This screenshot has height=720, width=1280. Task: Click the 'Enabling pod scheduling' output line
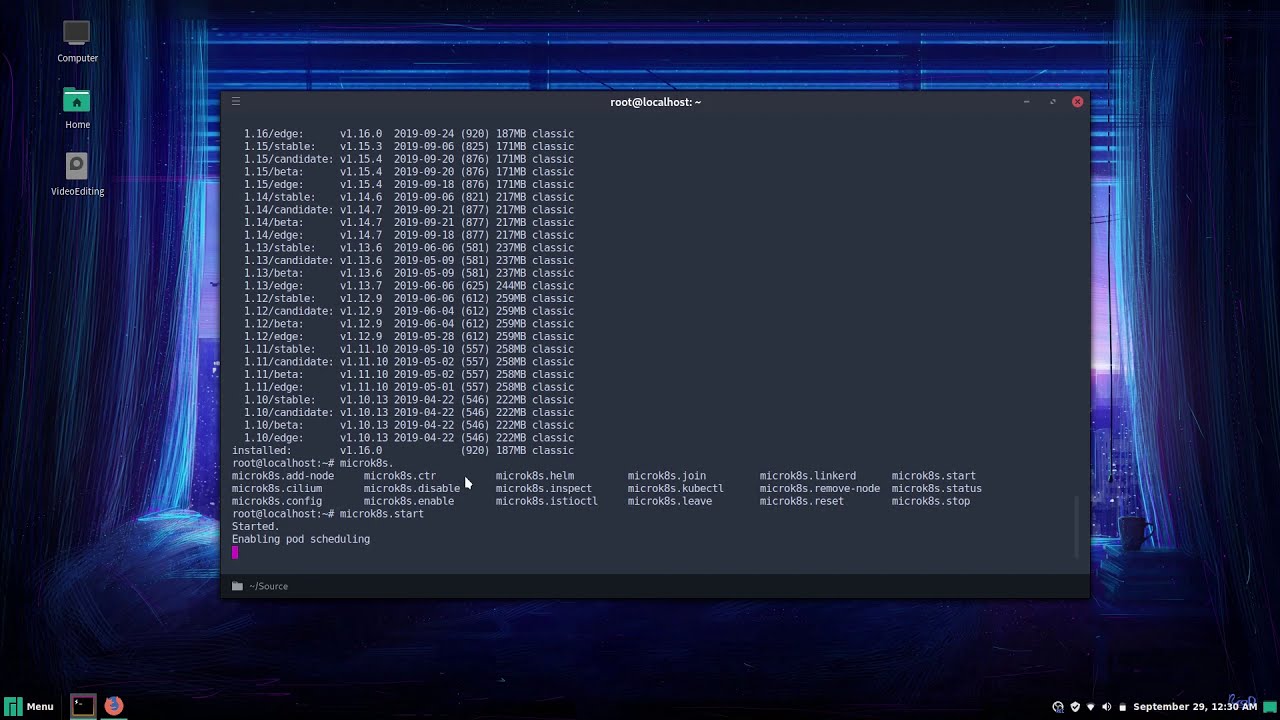pos(301,539)
